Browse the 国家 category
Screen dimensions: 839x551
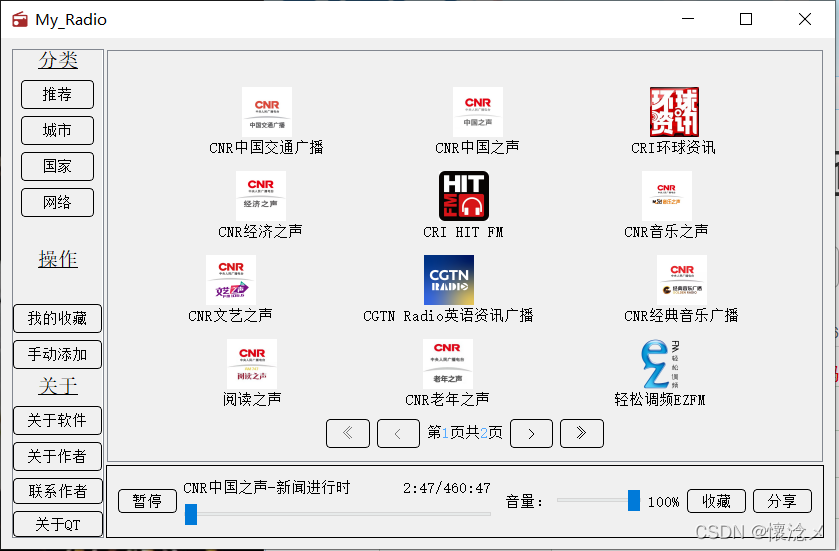pyautogui.click(x=57, y=166)
